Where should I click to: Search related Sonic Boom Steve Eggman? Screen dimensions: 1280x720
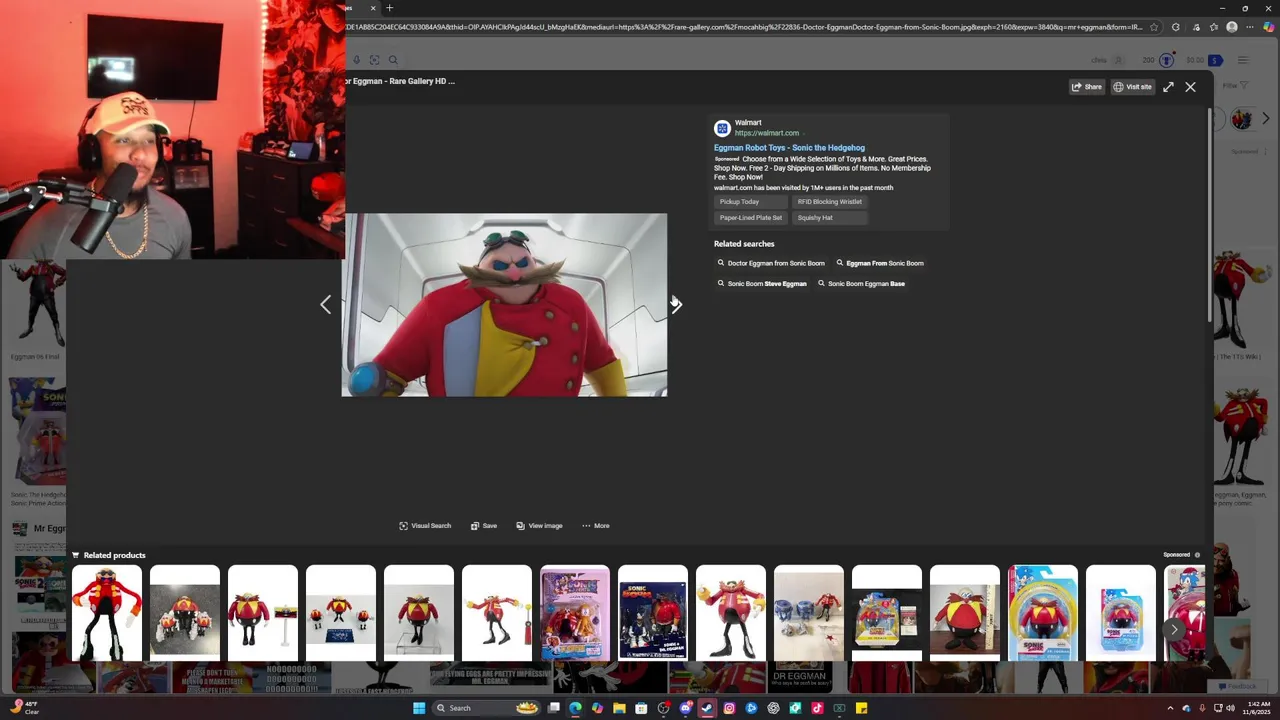[x=762, y=284]
